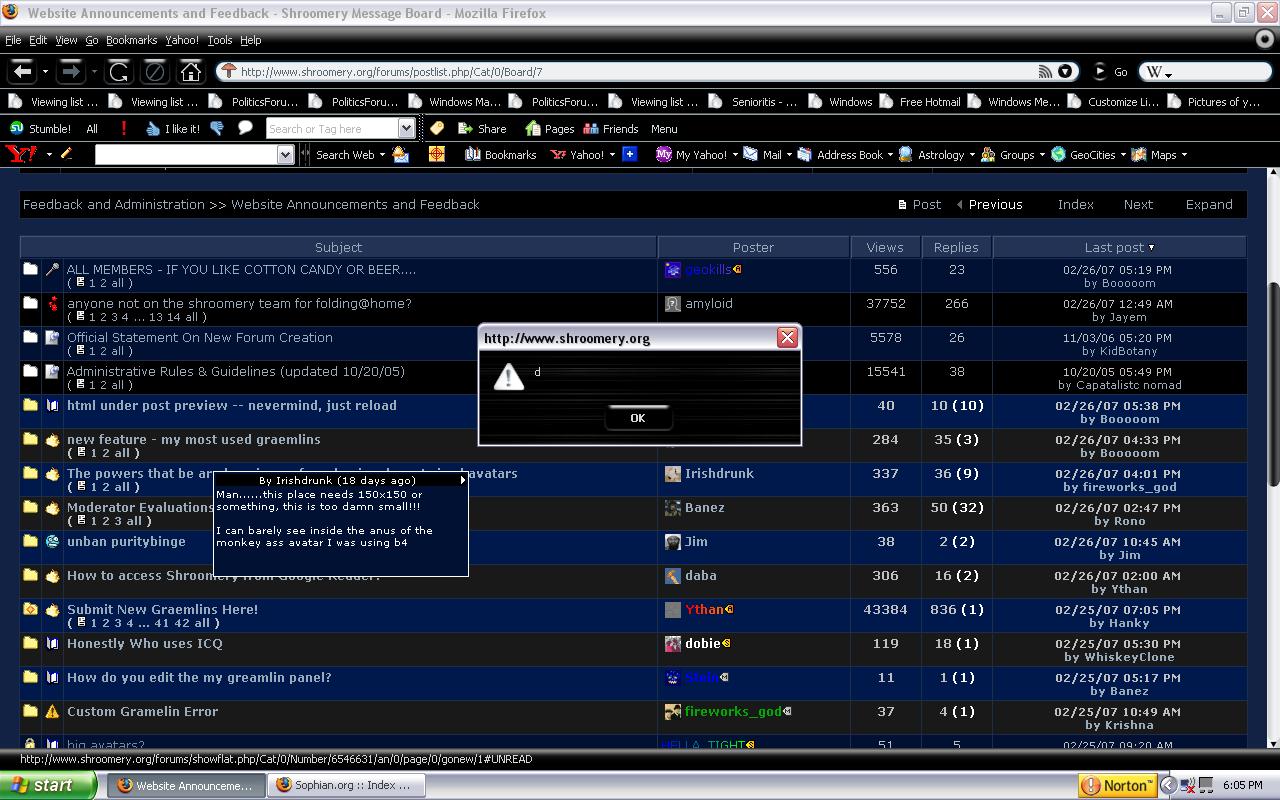The width and height of the screenshot is (1280, 800).
Task: Open the Help menu
Action: pos(250,40)
